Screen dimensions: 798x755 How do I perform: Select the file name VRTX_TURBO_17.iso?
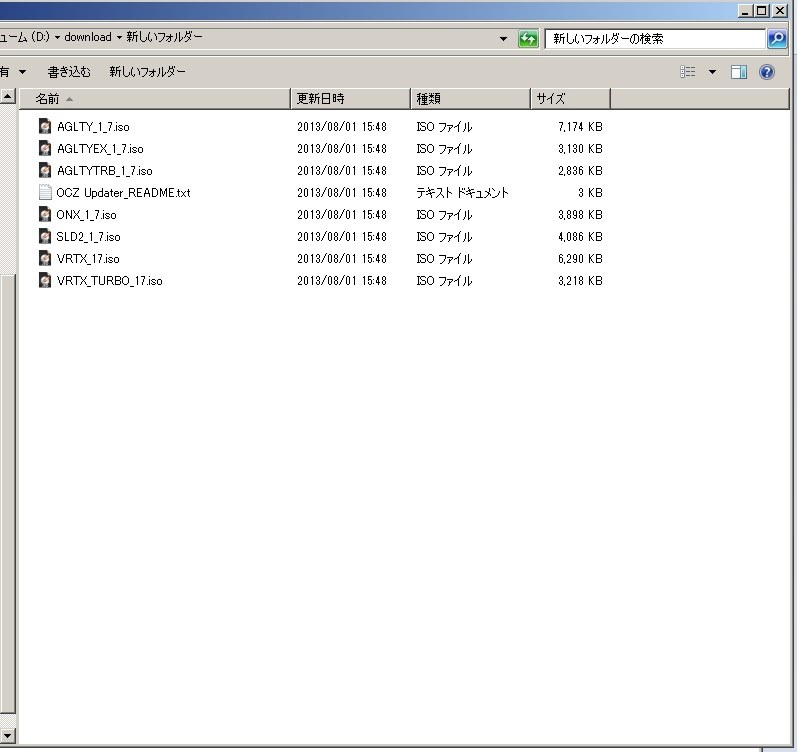click(109, 281)
